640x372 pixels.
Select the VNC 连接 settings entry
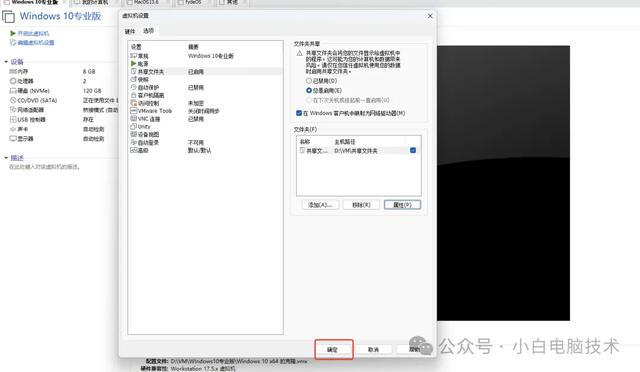coord(145,119)
